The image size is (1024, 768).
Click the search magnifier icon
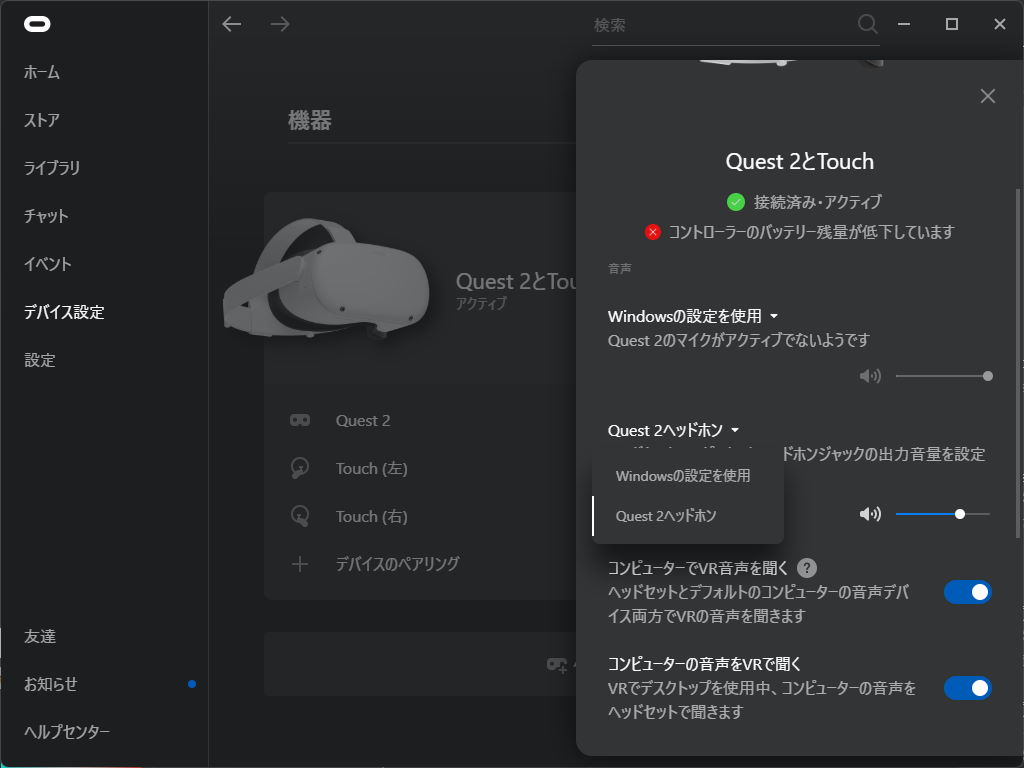866,24
